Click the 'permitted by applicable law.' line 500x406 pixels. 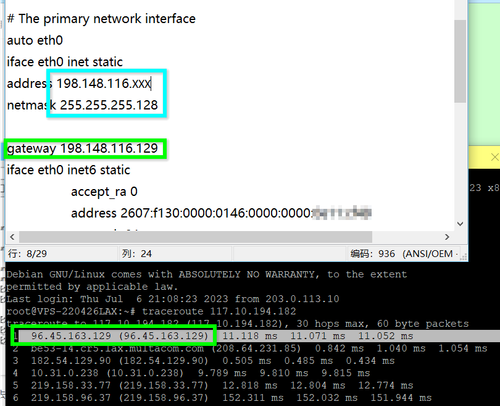point(92,287)
